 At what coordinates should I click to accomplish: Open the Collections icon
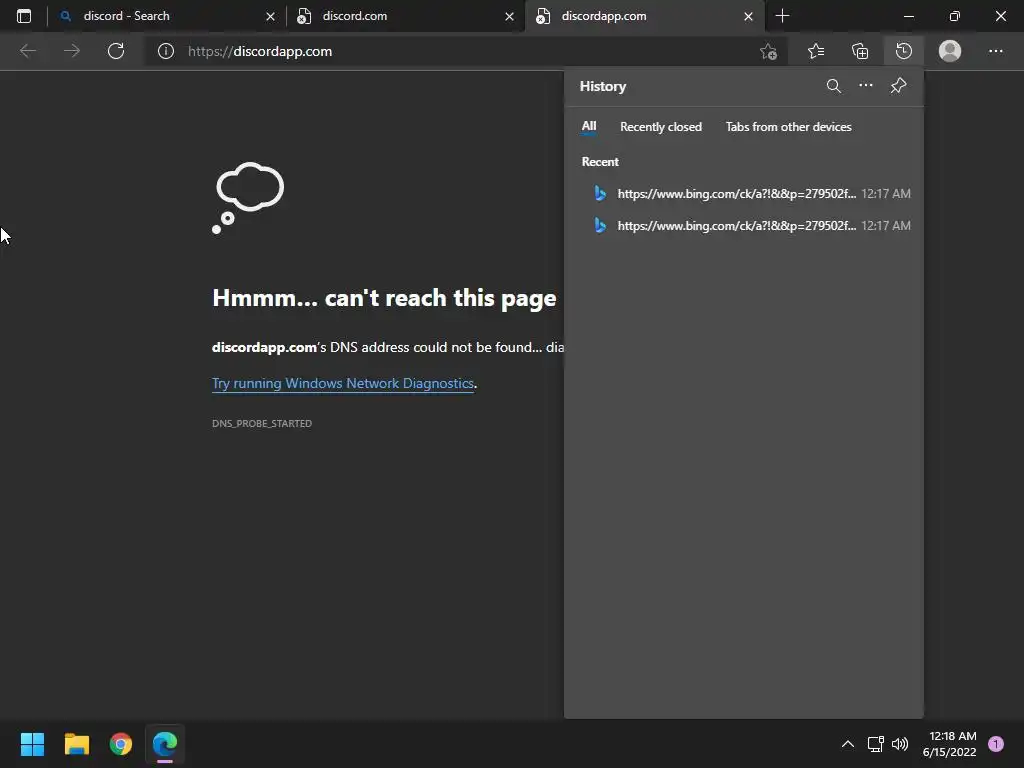tap(860, 51)
